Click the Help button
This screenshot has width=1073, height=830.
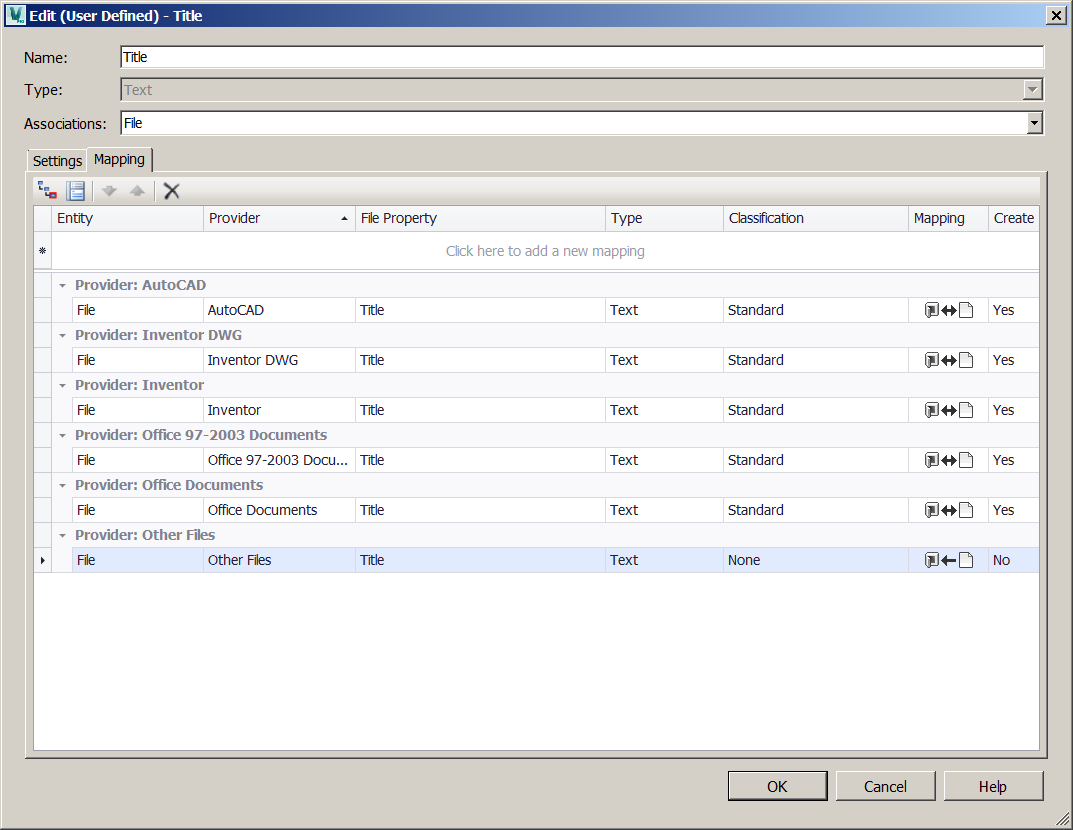click(x=993, y=786)
